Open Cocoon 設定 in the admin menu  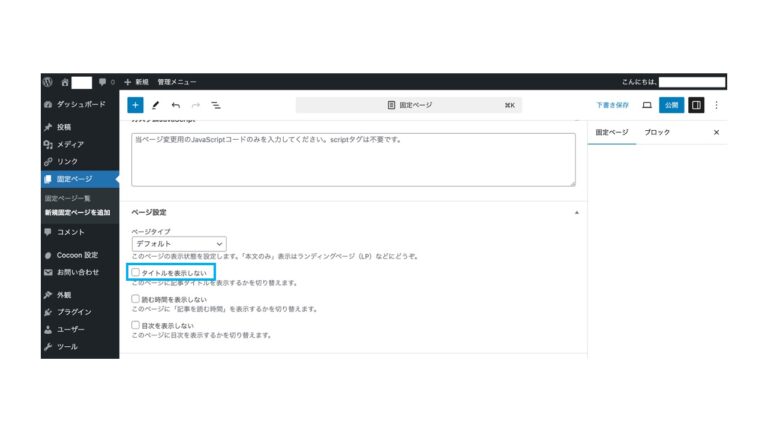tap(80, 255)
